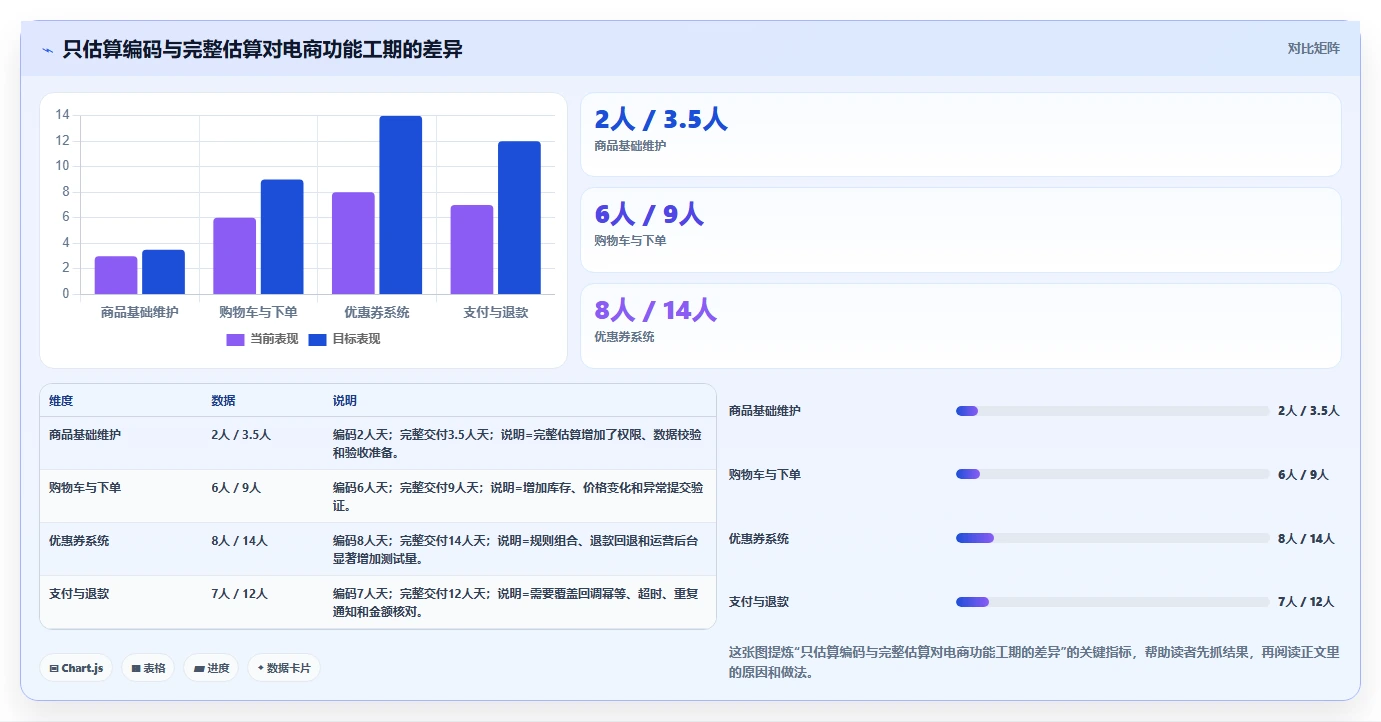Click the lightning icon beside the title
This screenshot has height=722, width=1381.
click(47, 49)
